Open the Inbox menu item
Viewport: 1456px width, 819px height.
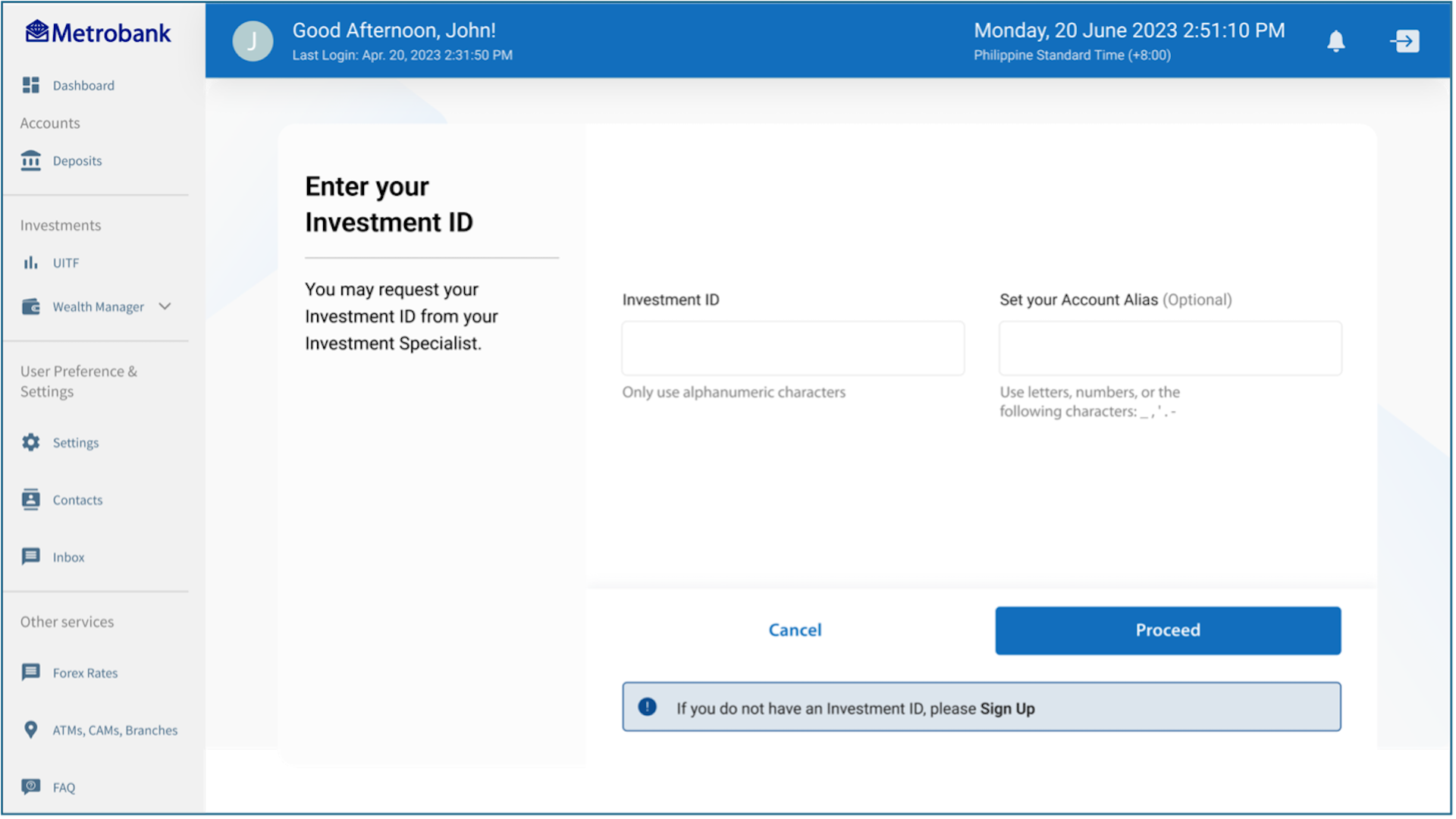68,557
